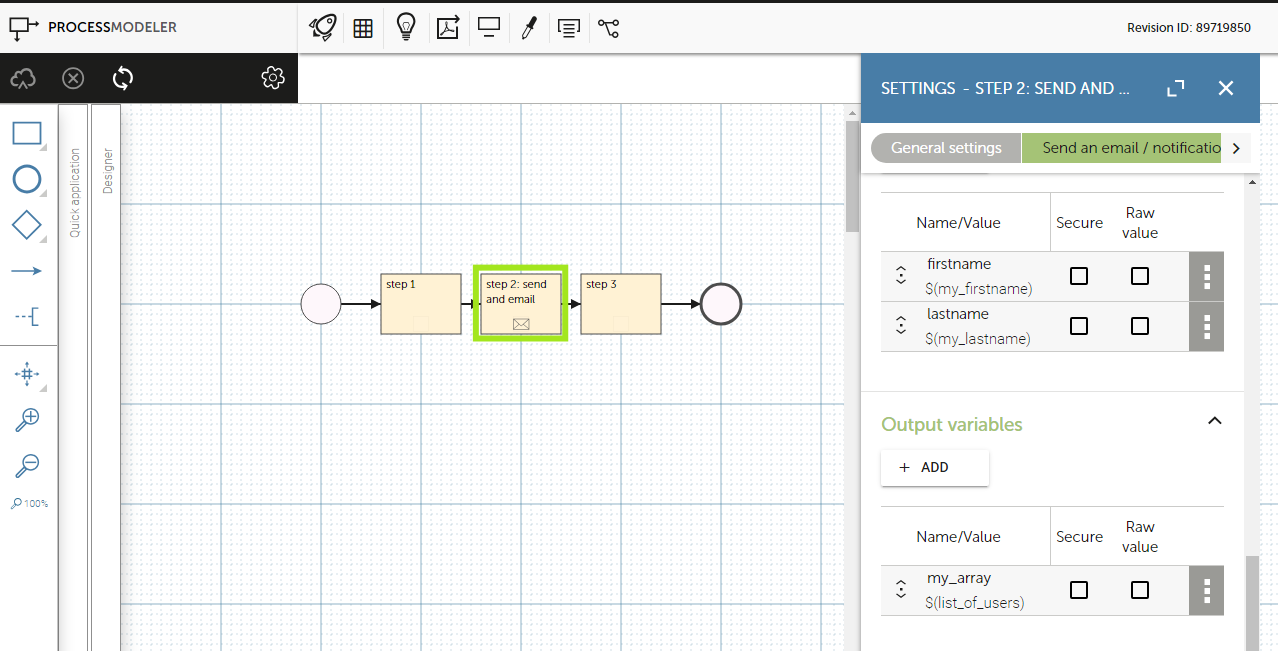Click the 100% zoom reset indicator
The height and width of the screenshot is (651, 1278).
tap(30, 503)
